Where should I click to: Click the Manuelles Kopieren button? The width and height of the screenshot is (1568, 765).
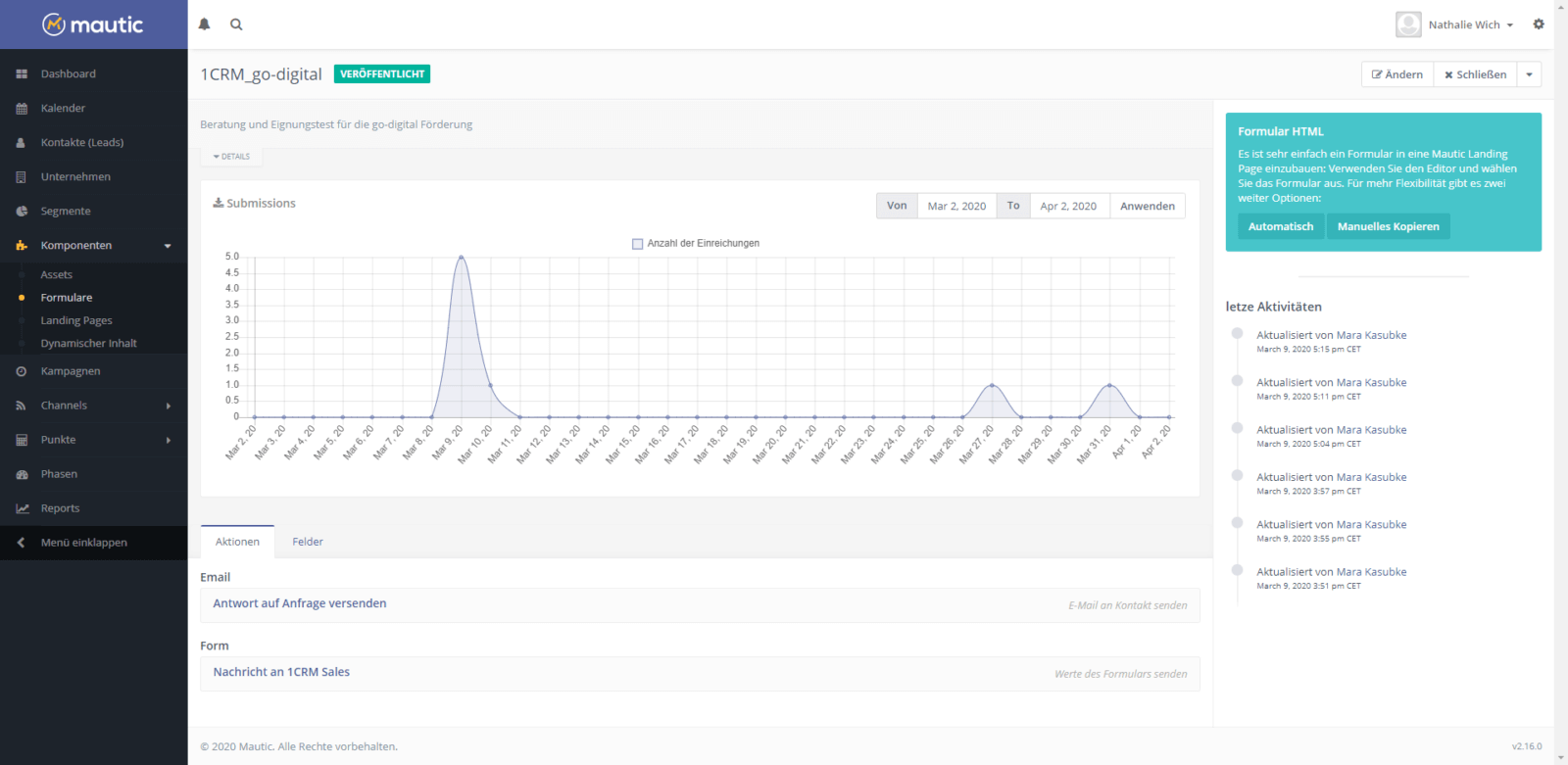1389,226
